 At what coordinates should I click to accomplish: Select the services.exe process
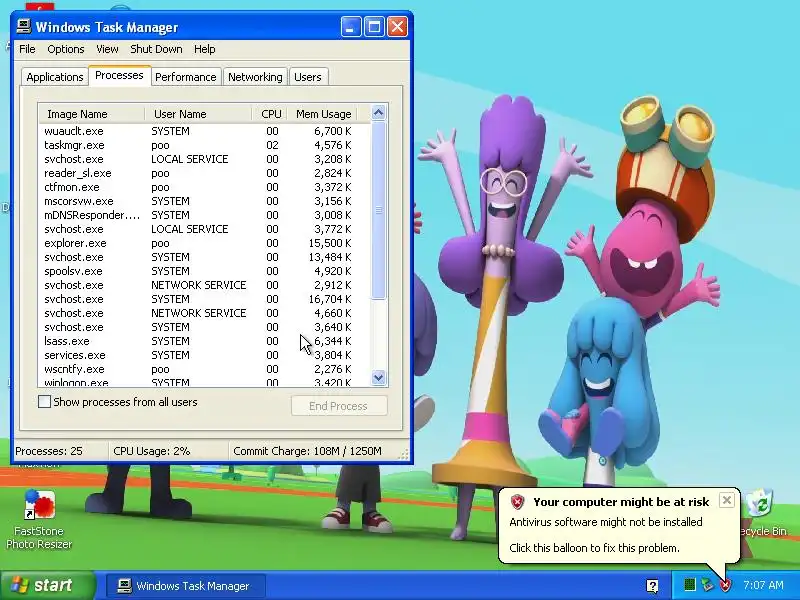tap(204, 355)
